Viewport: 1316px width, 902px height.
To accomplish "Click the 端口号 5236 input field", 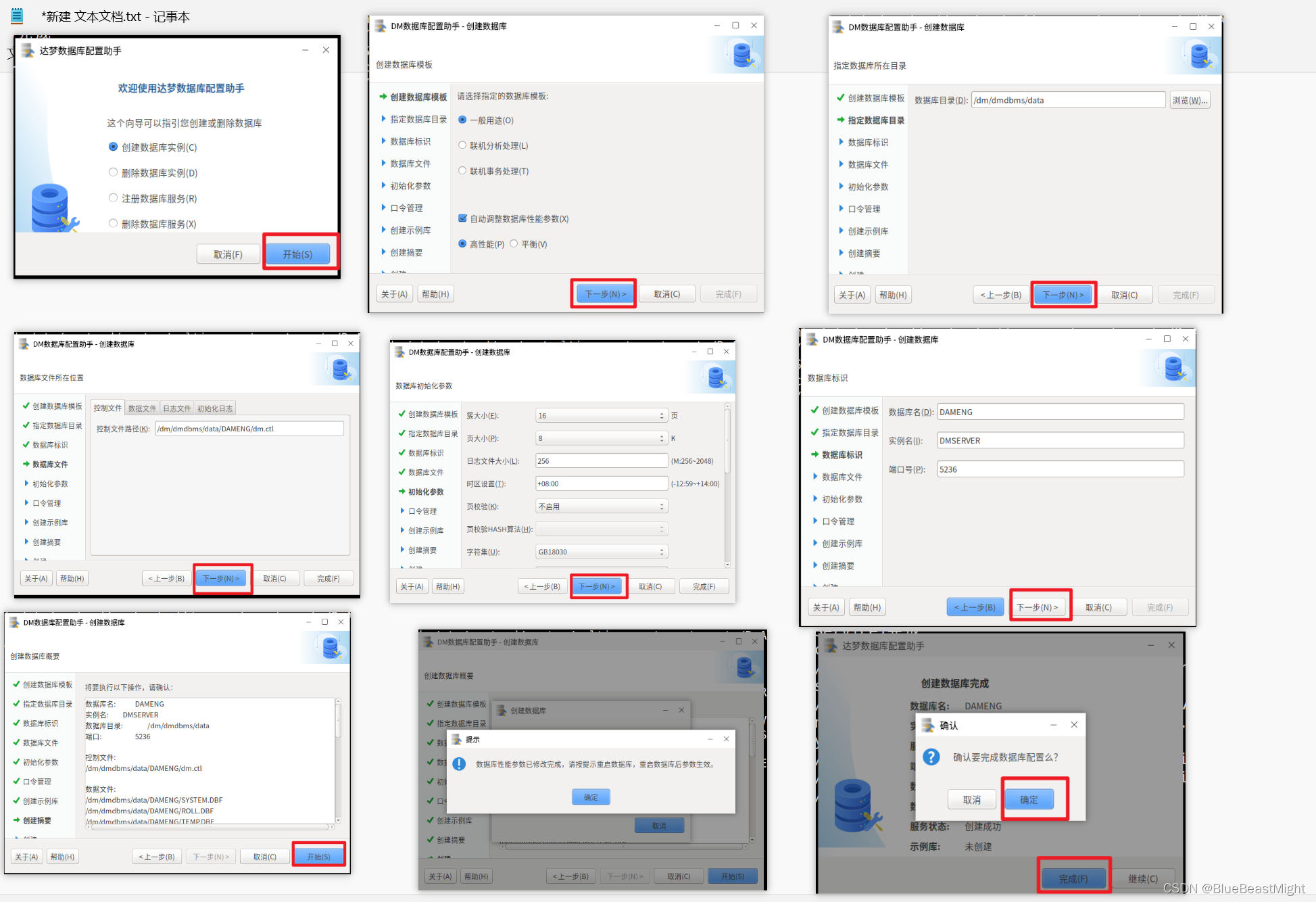I will click(1060, 469).
